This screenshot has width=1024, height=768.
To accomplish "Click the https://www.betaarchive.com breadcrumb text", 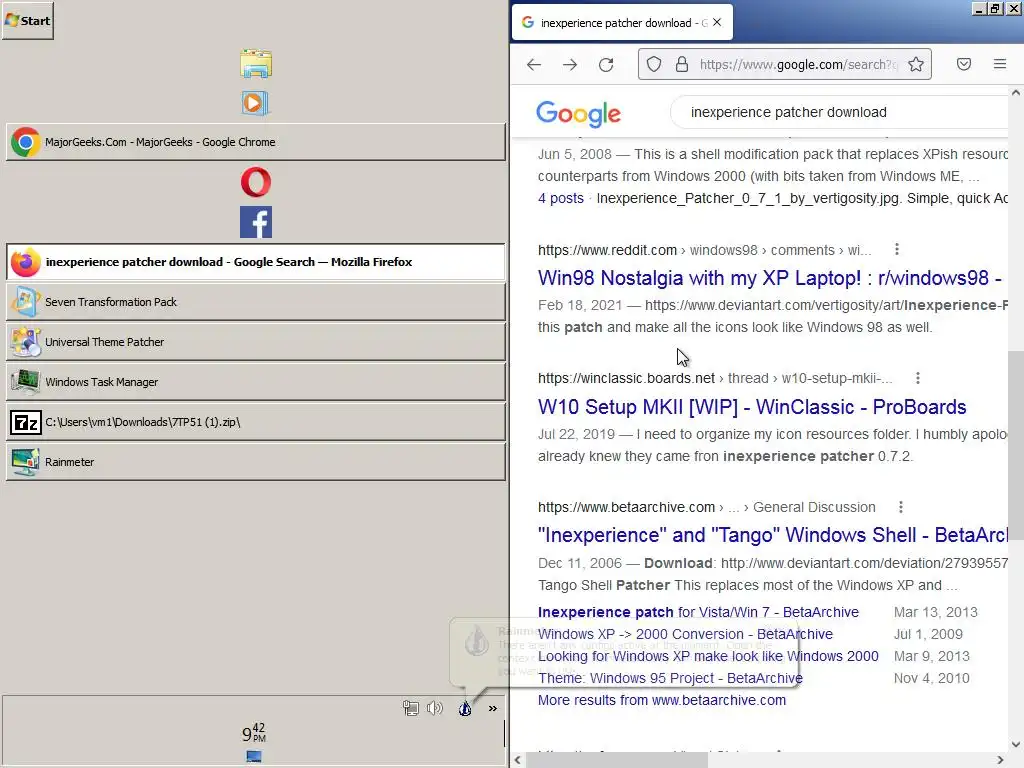I will (x=626, y=507).
